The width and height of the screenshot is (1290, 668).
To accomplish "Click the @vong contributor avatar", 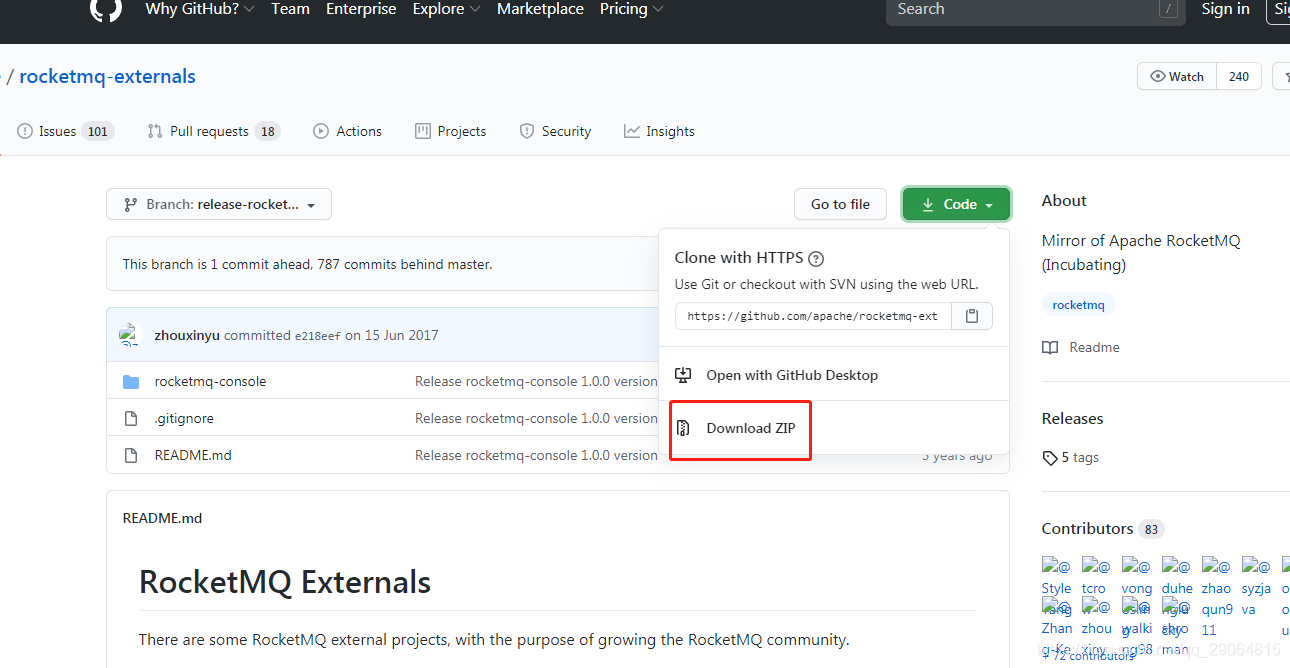I will pos(1136,574).
